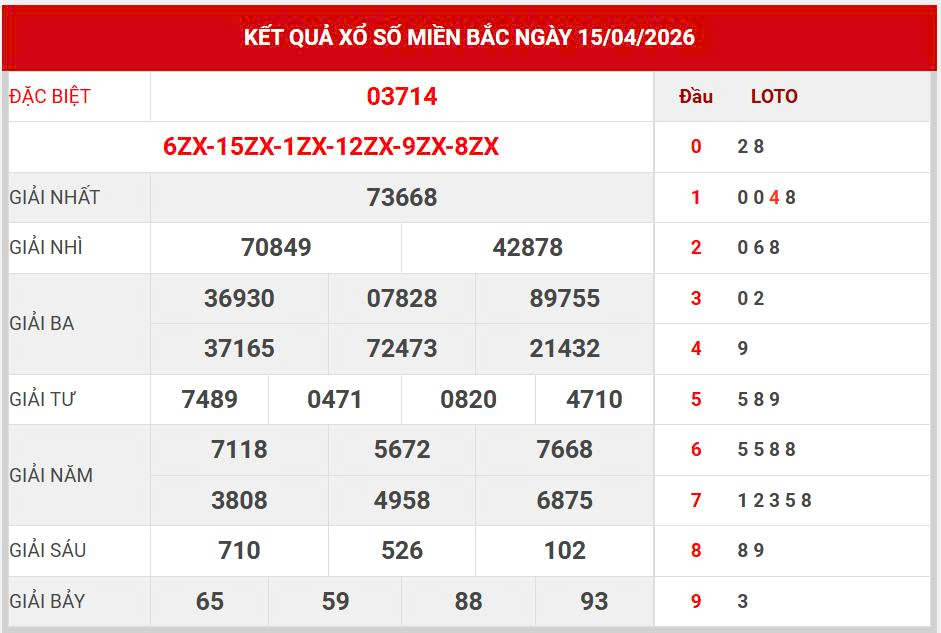Click the special prize number 03714
The width and height of the screenshot is (941, 633).
coord(402,97)
